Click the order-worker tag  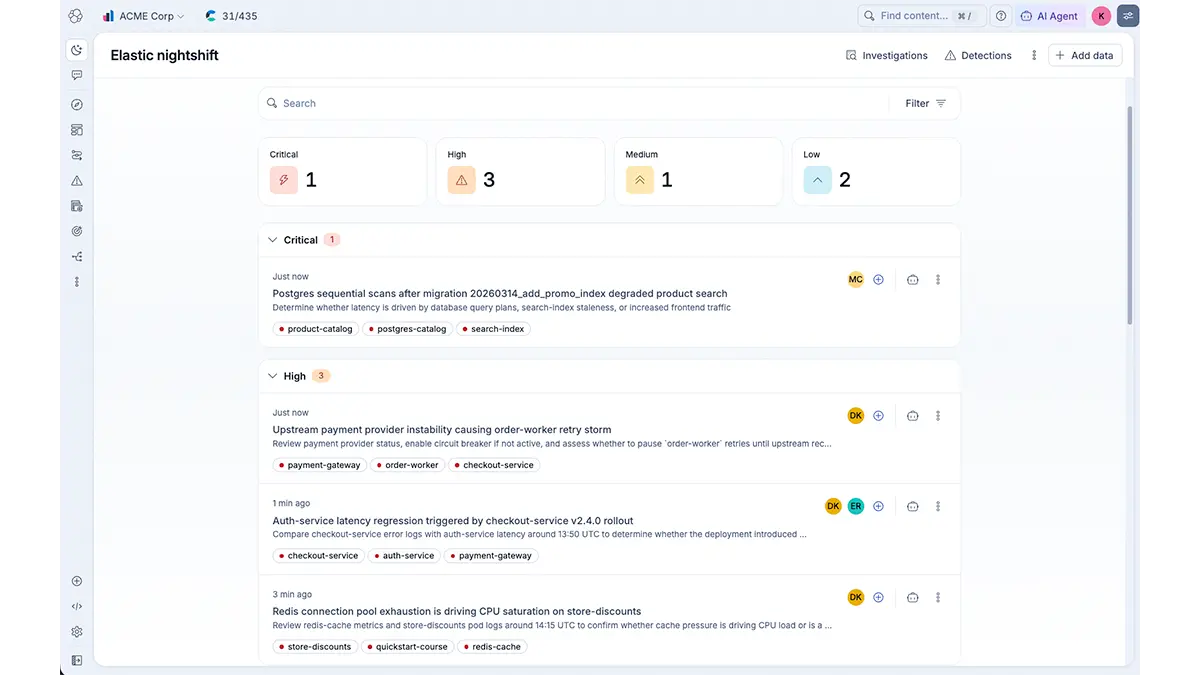coord(407,465)
